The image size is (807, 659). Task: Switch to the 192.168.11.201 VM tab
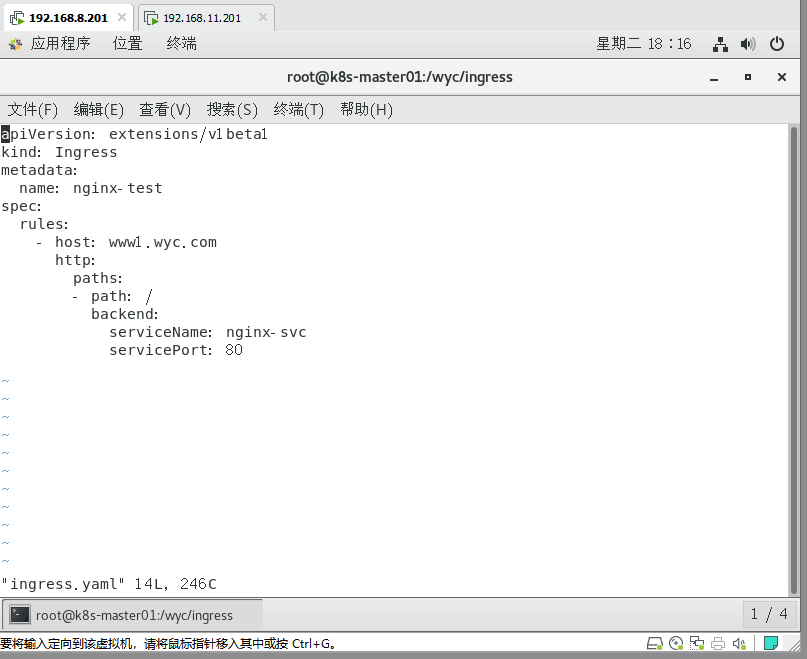click(206, 18)
